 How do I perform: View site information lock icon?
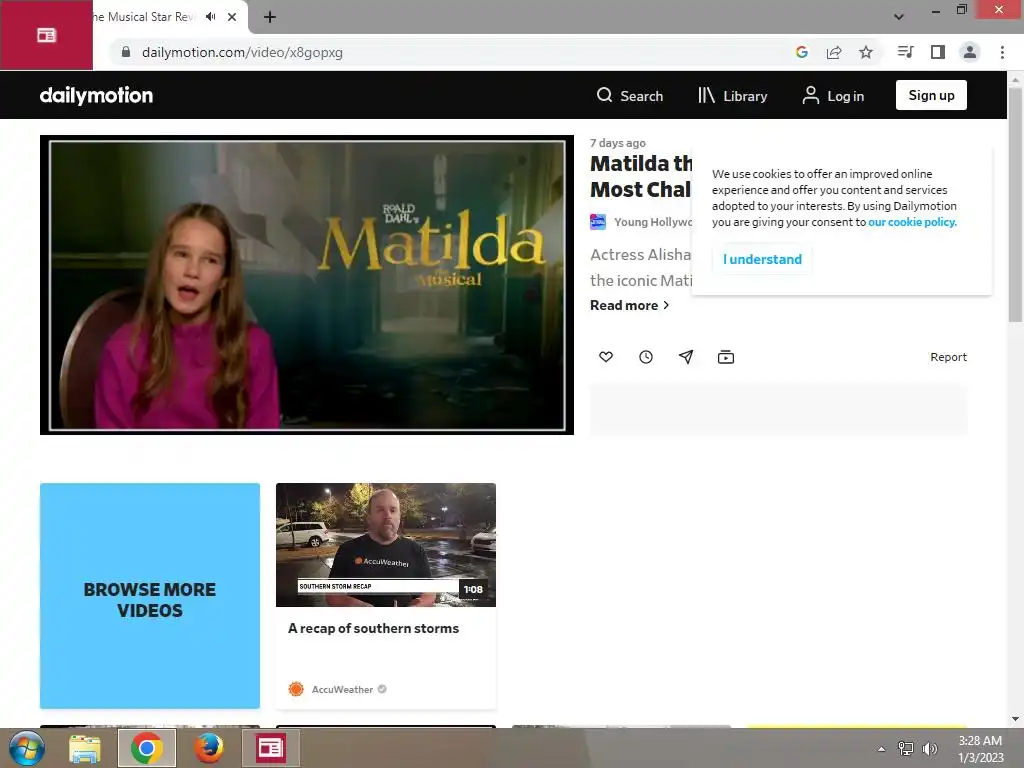click(126, 52)
